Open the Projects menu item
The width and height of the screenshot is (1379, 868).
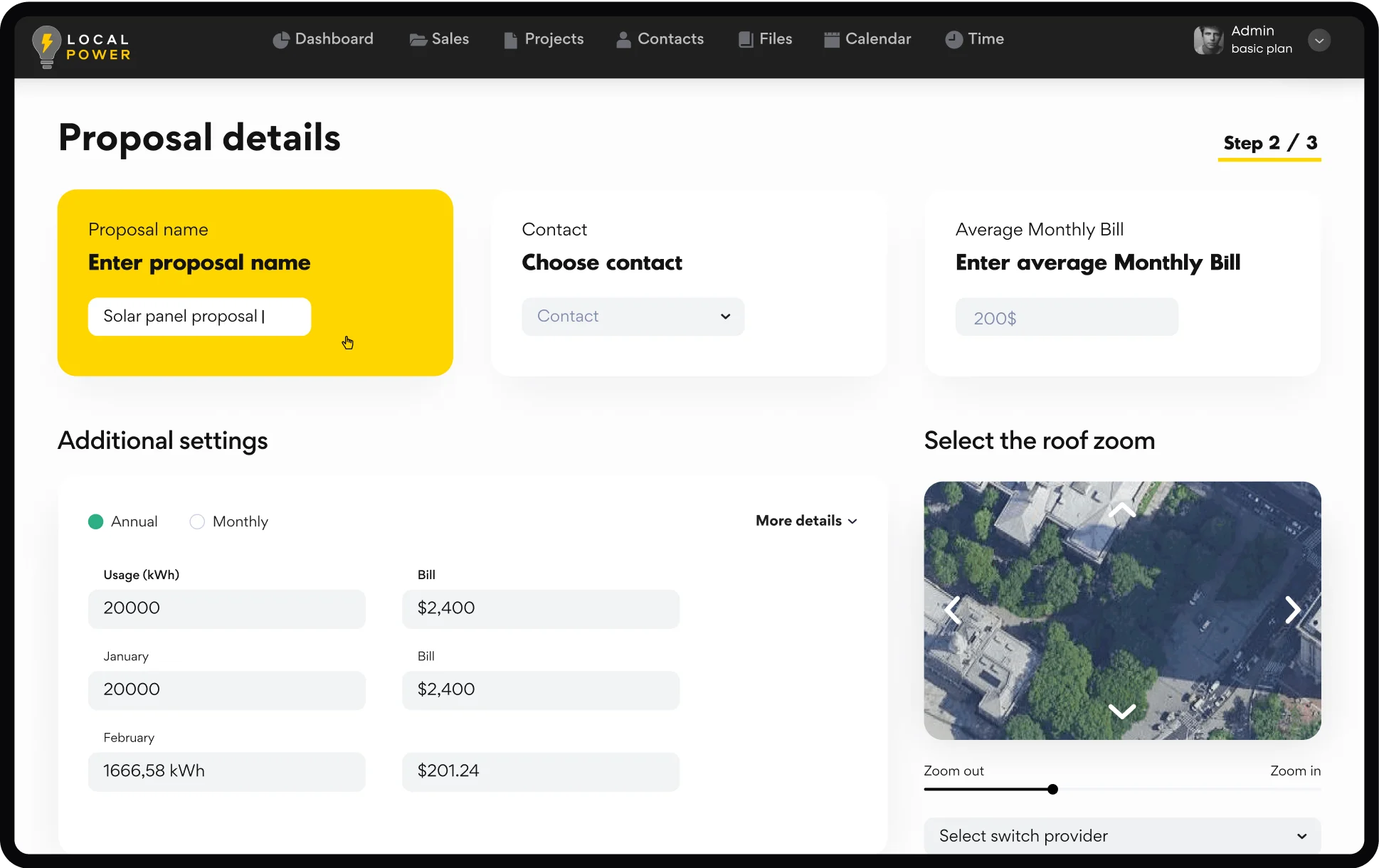pyautogui.click(x=544, y=39)
